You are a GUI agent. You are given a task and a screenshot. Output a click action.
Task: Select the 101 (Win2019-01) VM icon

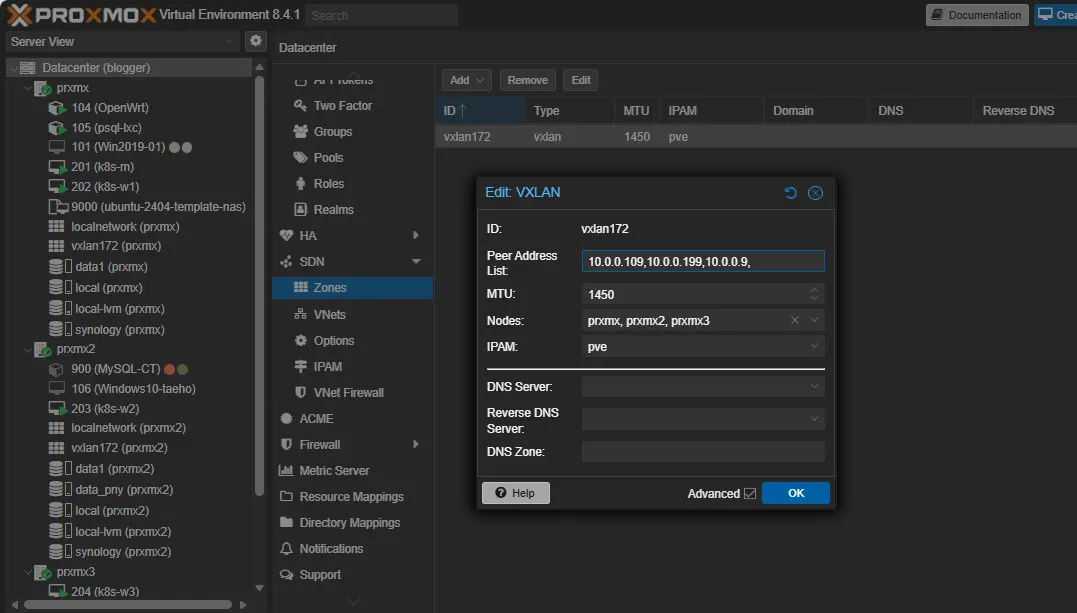[57, 147]
